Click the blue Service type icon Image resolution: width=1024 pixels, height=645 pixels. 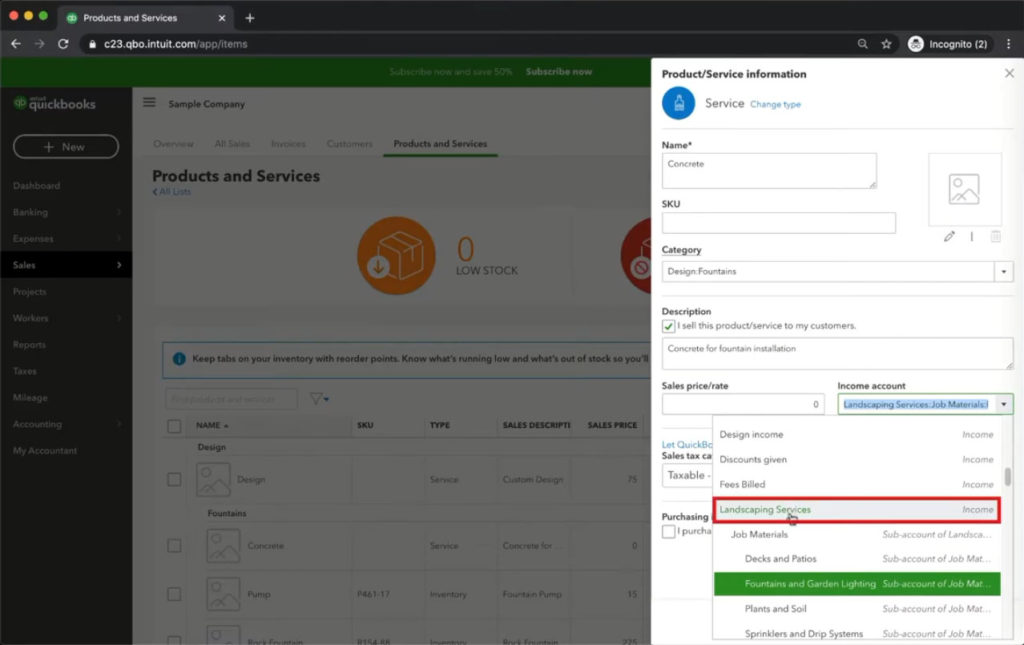point(678,103)
